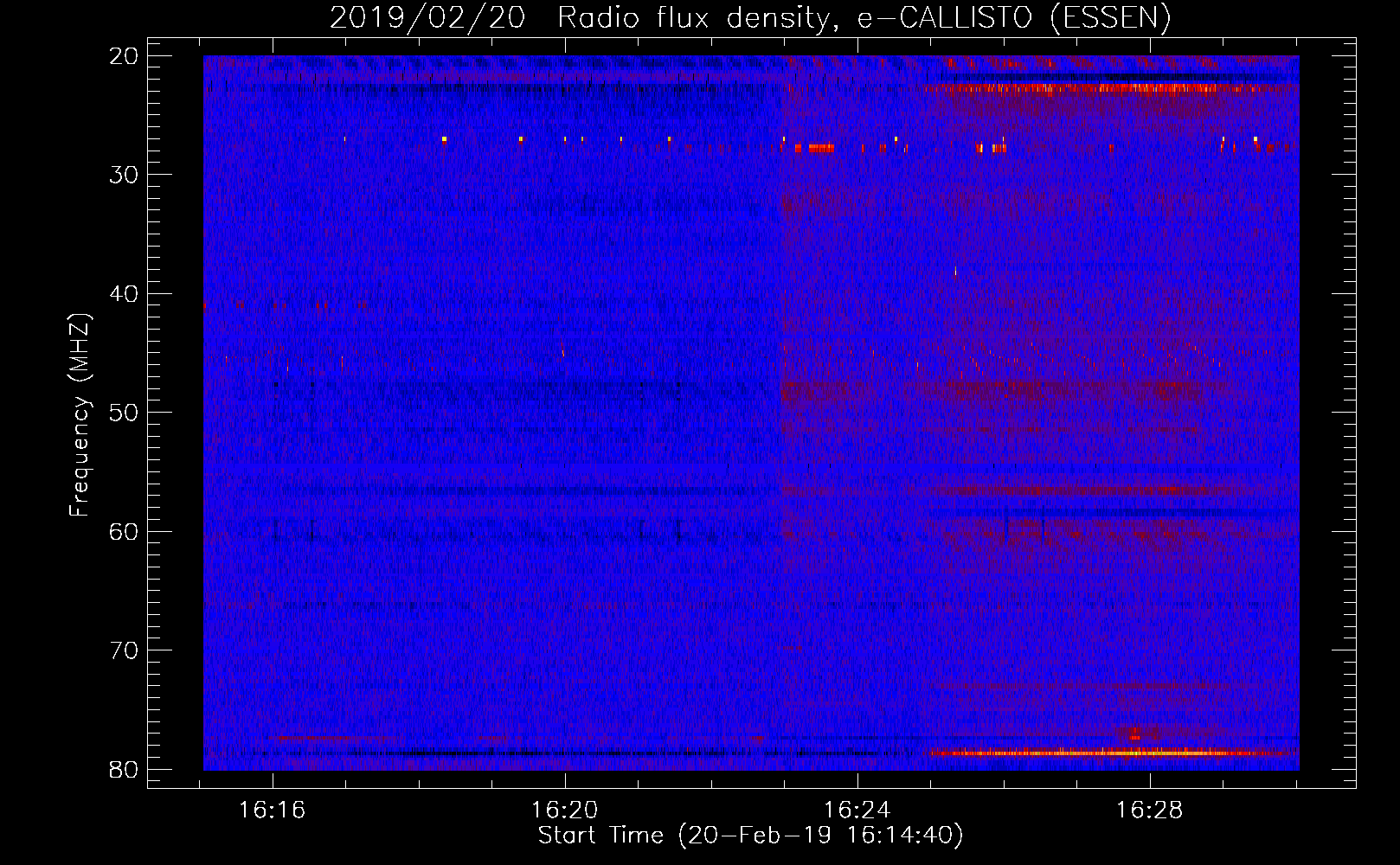Click the '50' frequency tick label
Image resolution: width=1400 pixels, height=865 pixels.
coord(125,413)
